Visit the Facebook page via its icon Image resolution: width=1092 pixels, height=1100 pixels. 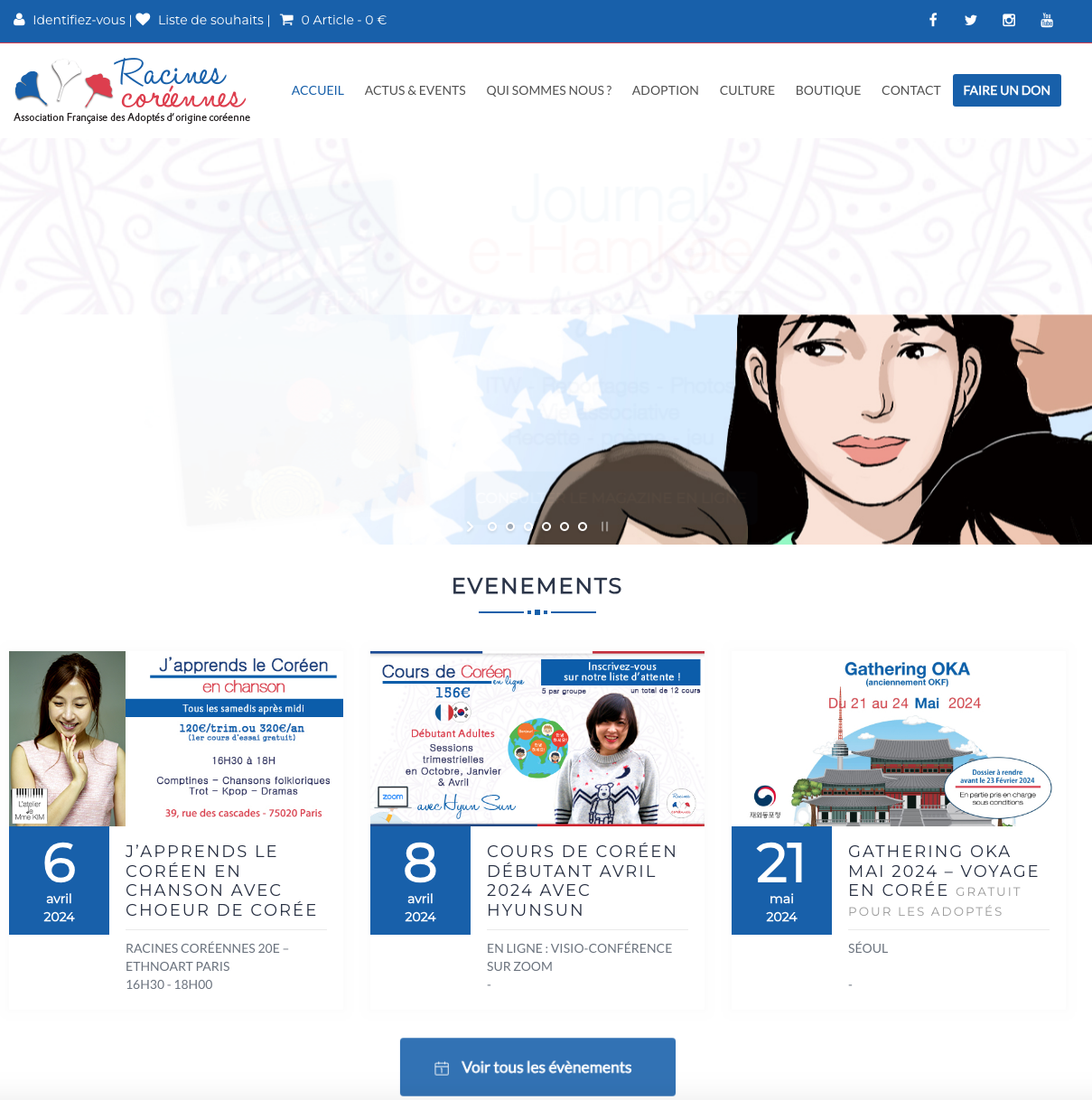pos(933,20)
